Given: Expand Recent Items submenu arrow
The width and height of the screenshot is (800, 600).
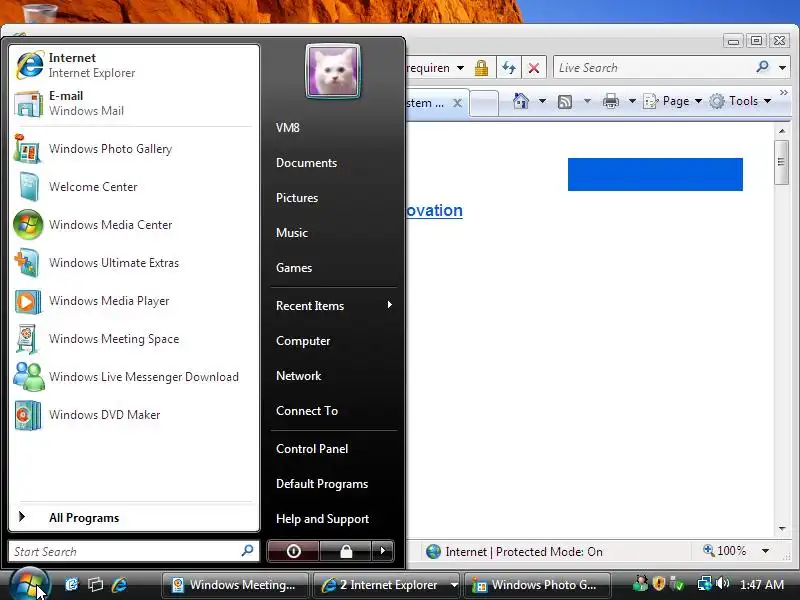Looking at the screenshot, I should [x=389, y=305].
